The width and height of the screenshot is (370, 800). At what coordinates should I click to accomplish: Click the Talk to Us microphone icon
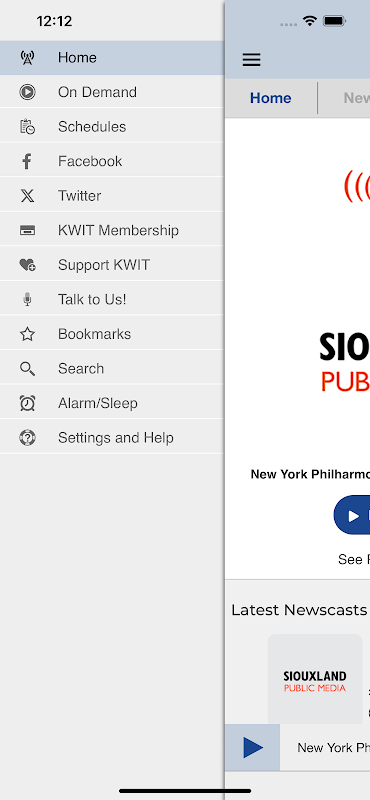click(x=27, y=299)
